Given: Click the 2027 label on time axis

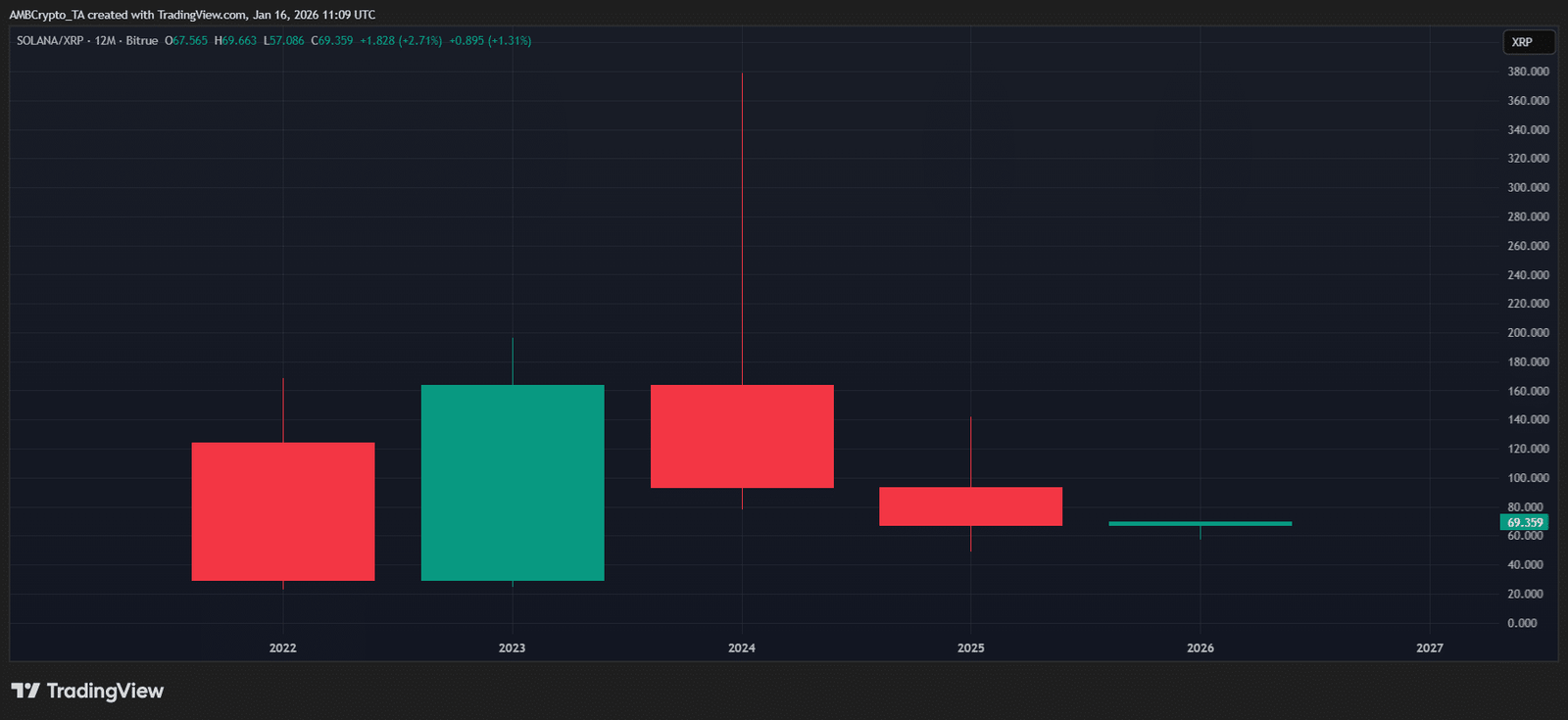Looking at the screenshot, I should 1429,648.
